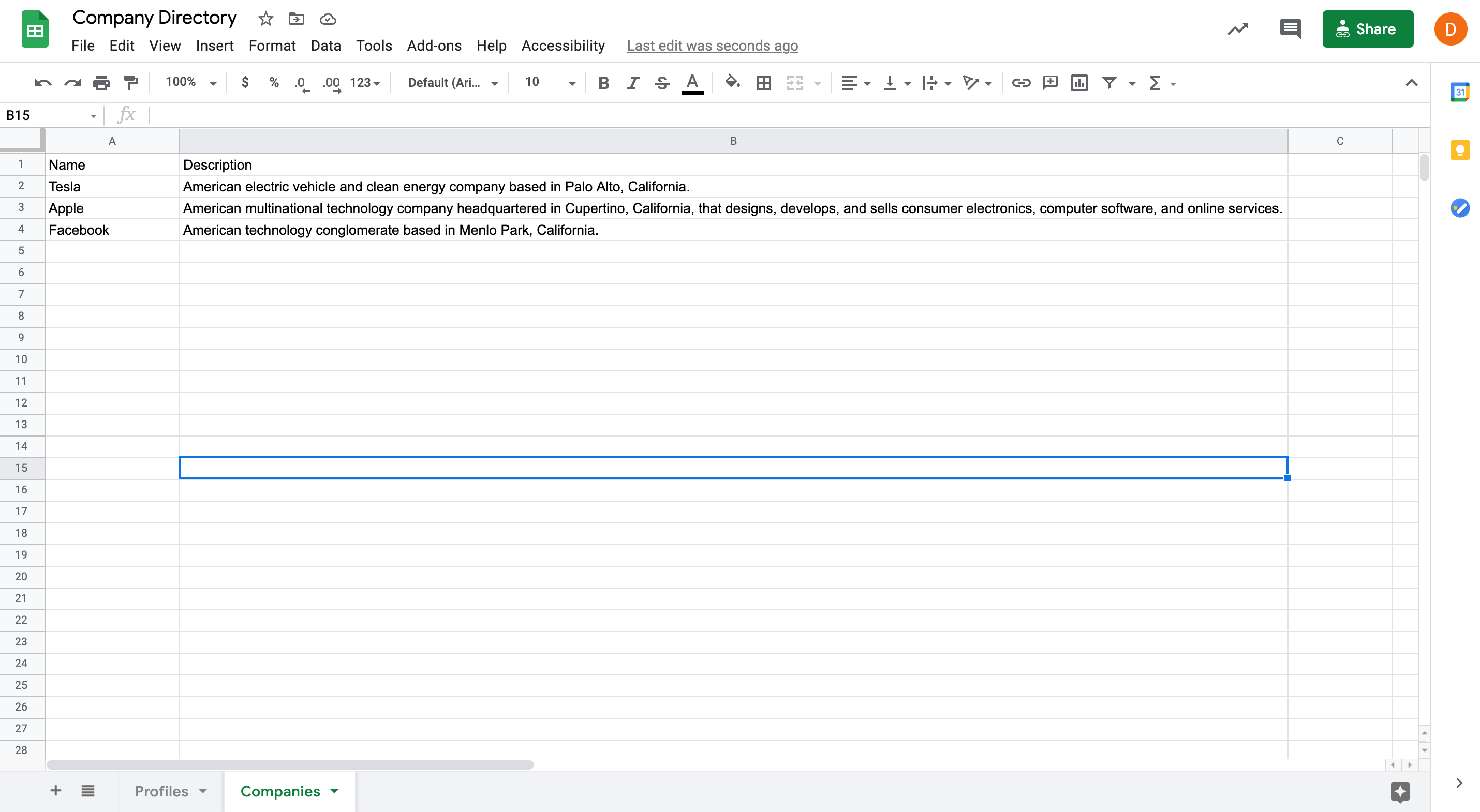
Task: Select the text color swatch
Action: [692, 83]
